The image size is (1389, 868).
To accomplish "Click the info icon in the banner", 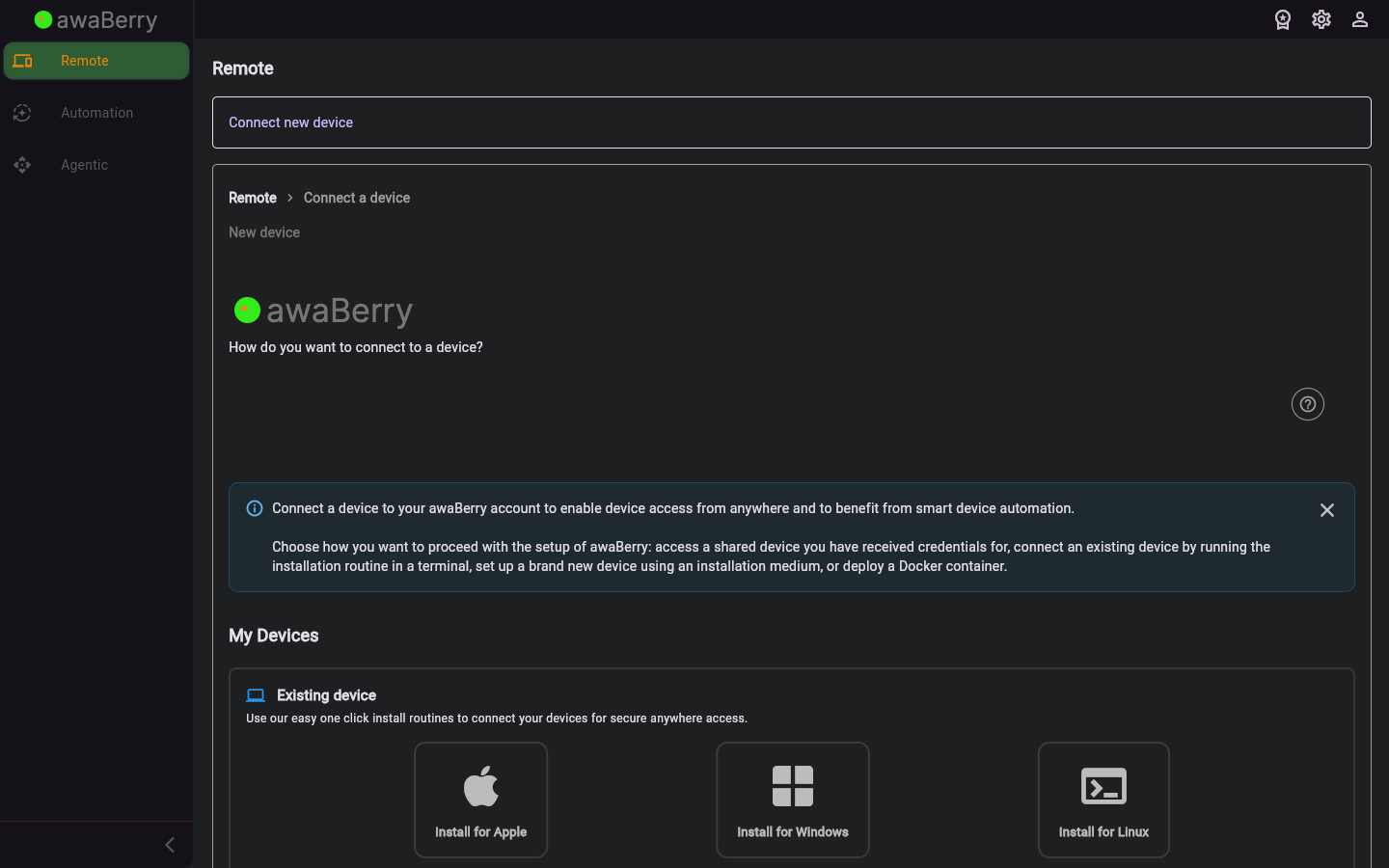I will pos(255,508).
